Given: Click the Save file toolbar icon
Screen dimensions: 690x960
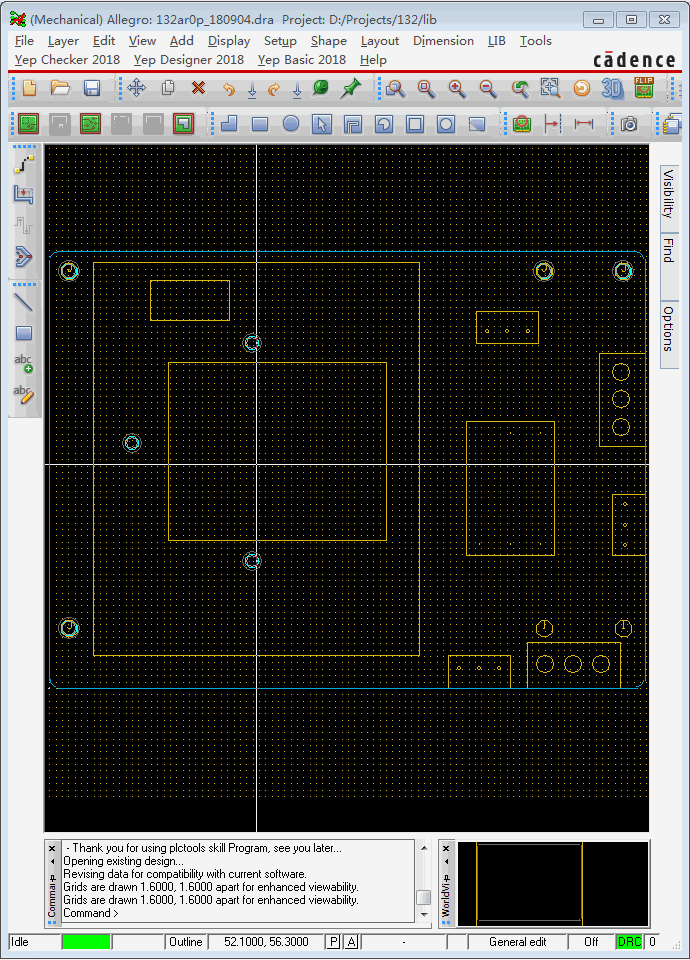Looking at the screenshot, I should [x=91, y=89].
